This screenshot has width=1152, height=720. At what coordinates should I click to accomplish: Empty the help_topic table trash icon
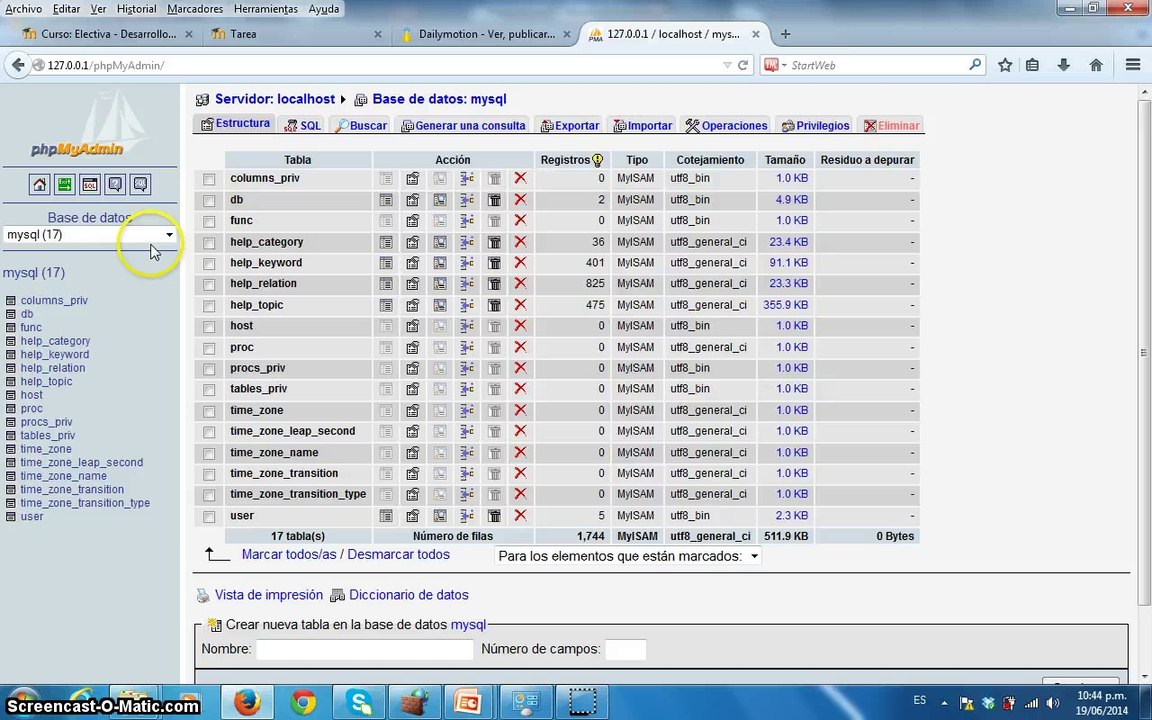tap(494, 305)
